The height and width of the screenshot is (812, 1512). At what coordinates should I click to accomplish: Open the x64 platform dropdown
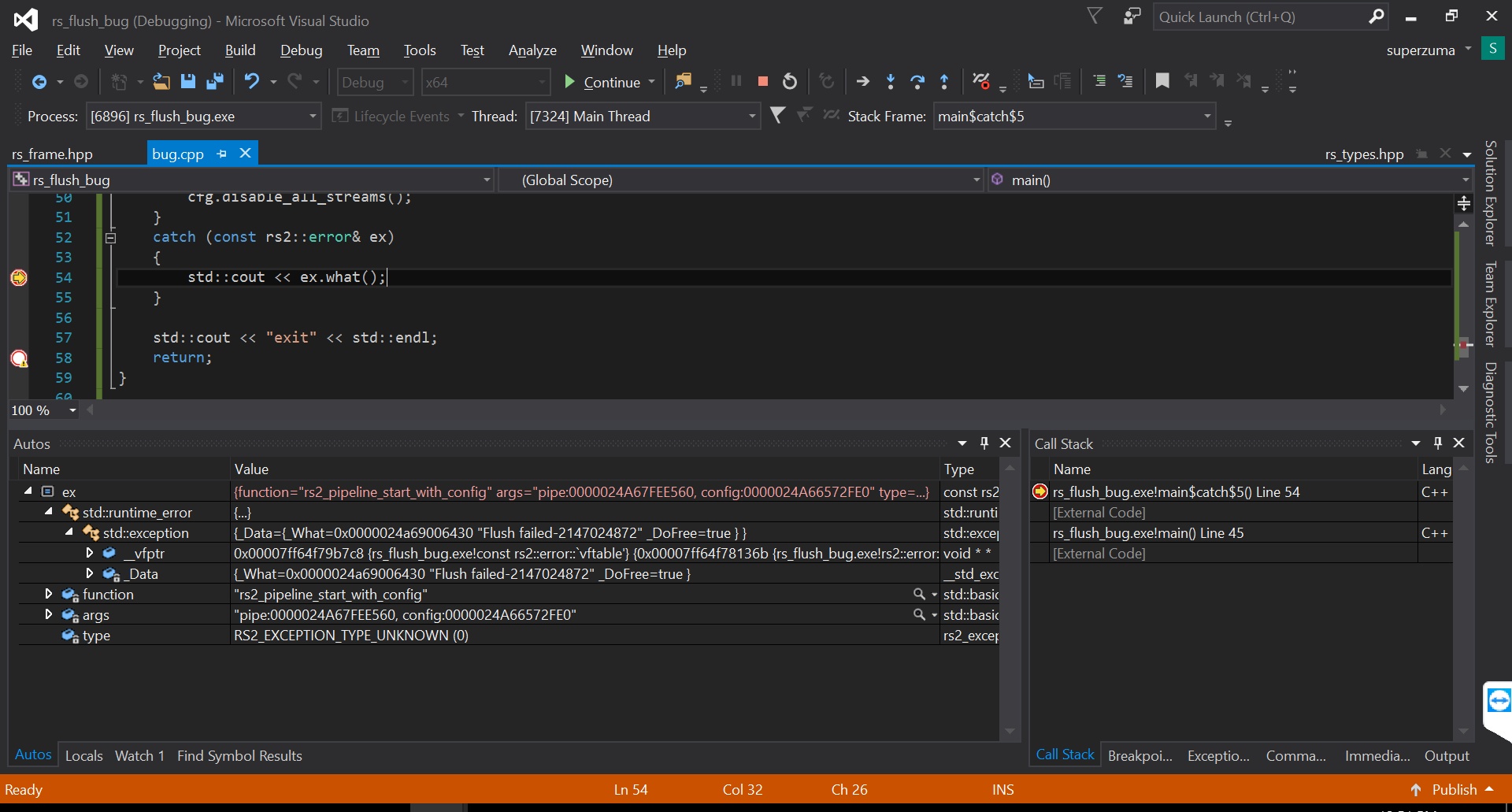(542, 82)
